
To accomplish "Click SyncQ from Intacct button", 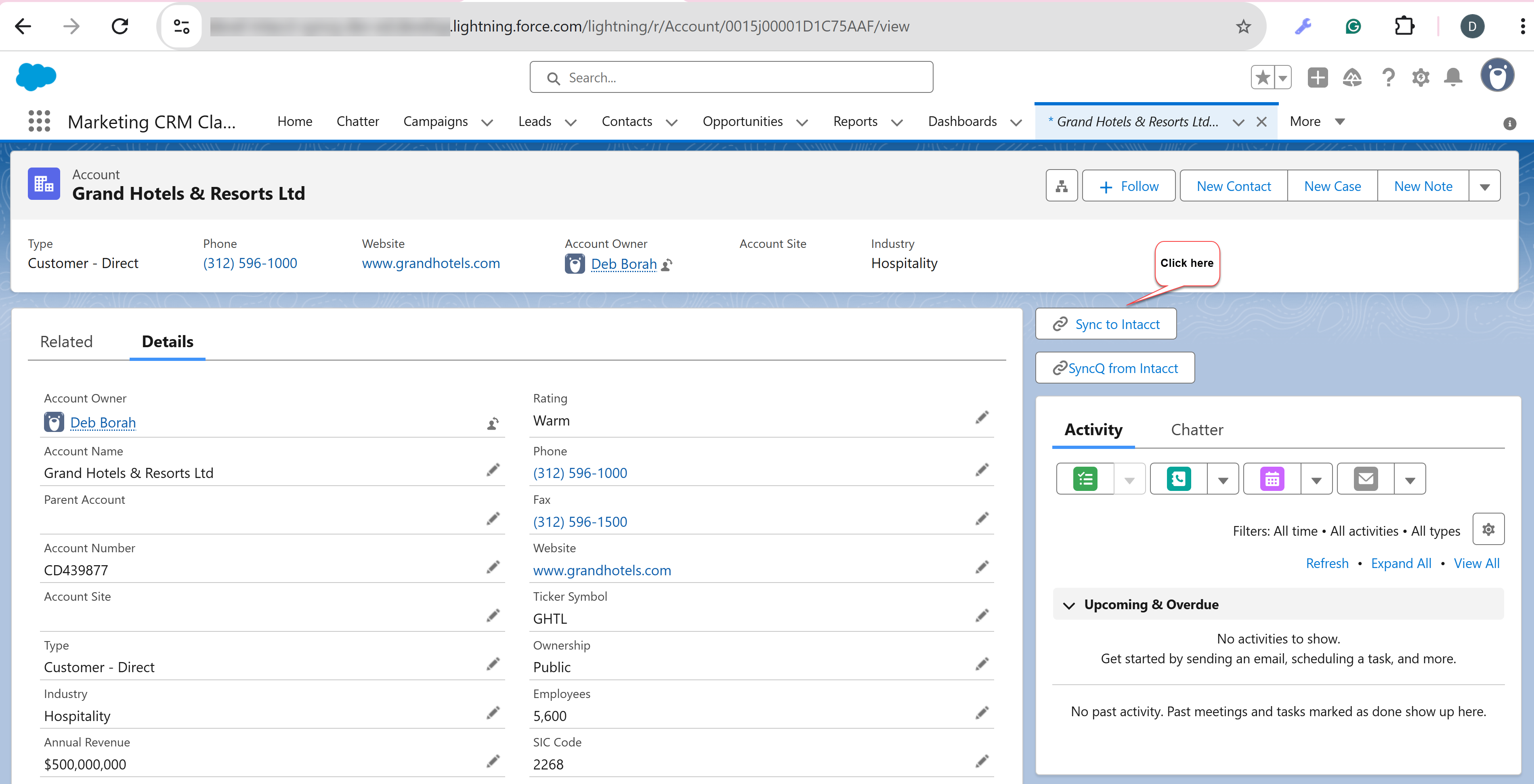I will pos(1115,369).
